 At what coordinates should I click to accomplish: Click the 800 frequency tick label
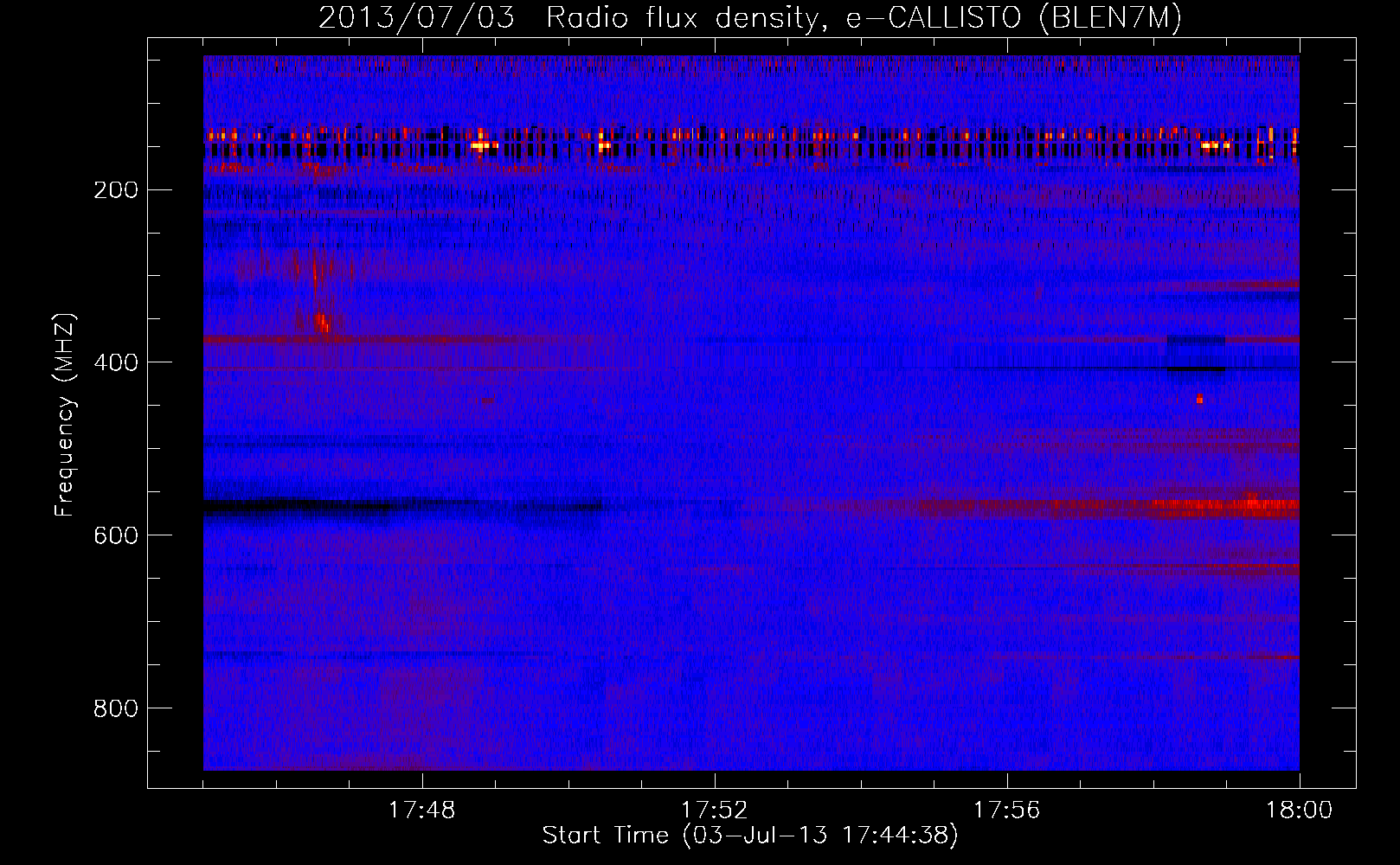click(116, 708)
